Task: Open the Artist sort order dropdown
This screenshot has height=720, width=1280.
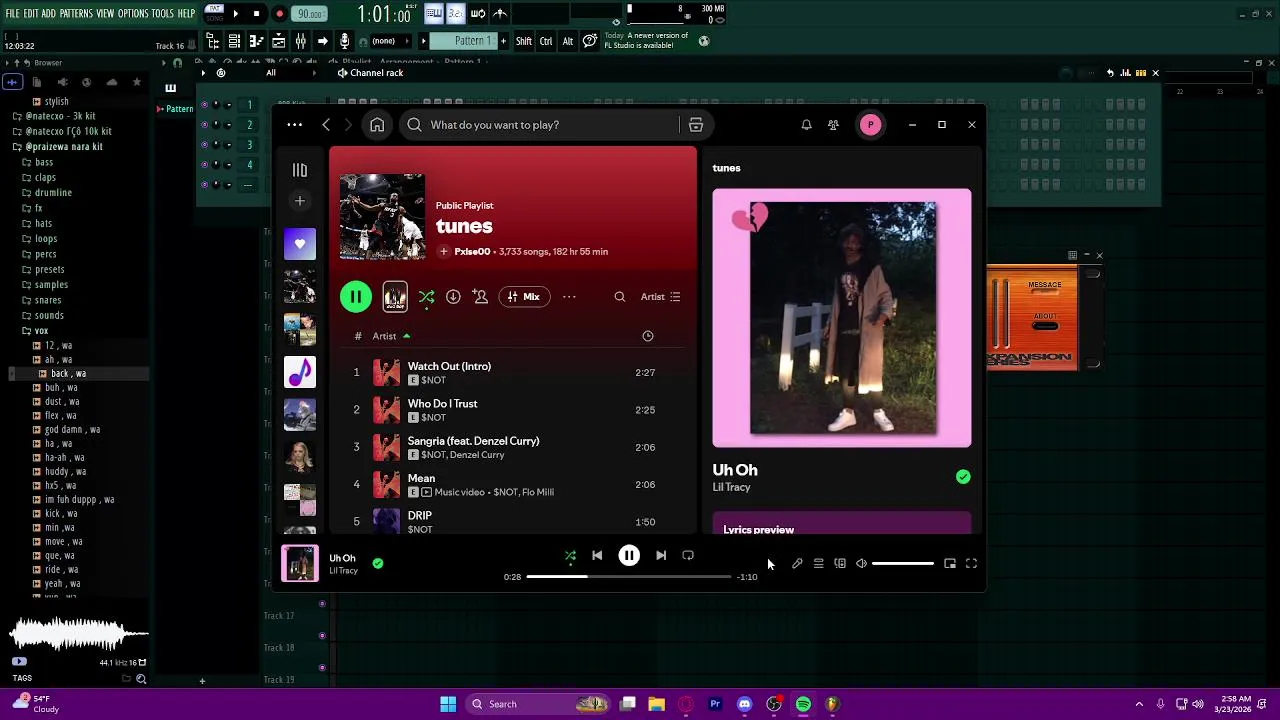Action: [x=661, y=297]
